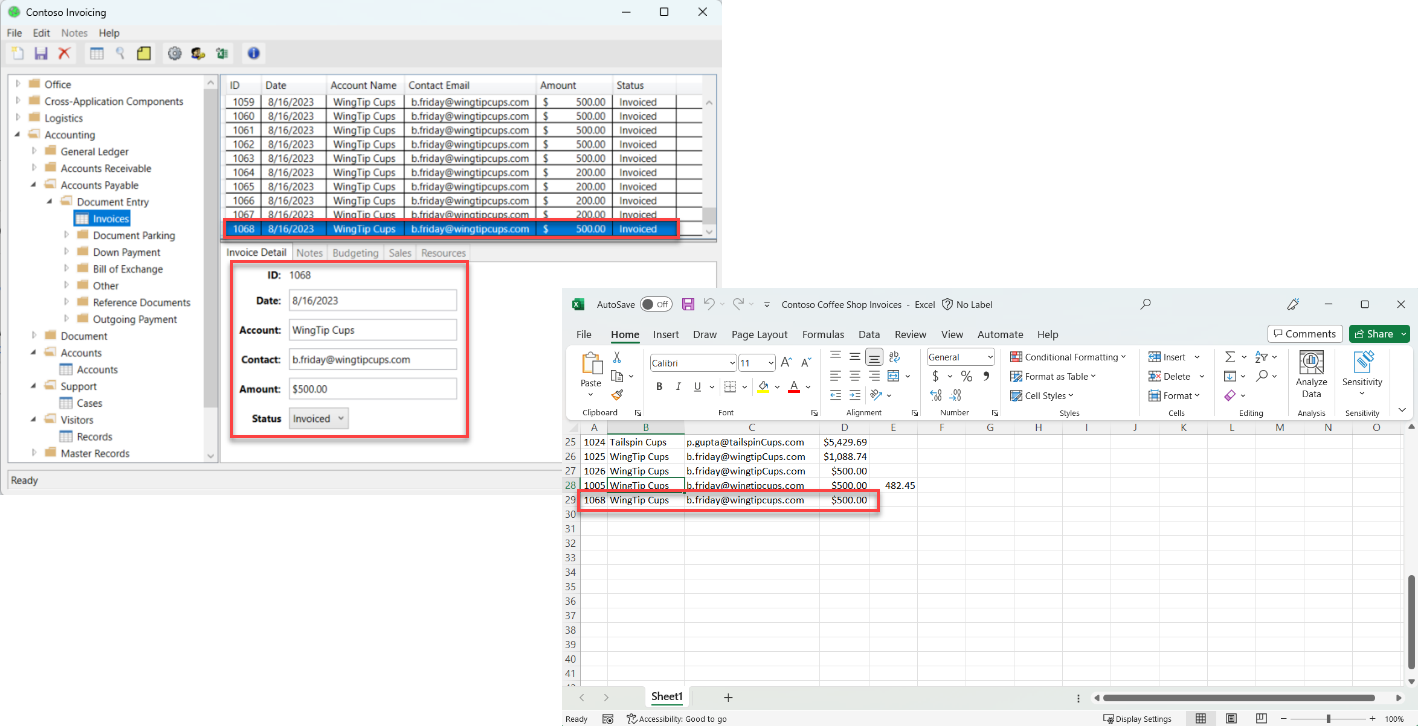1418x726 pixels.
Task: Click the Percent Style icon in Excel
Action: [x=966, y=376]
